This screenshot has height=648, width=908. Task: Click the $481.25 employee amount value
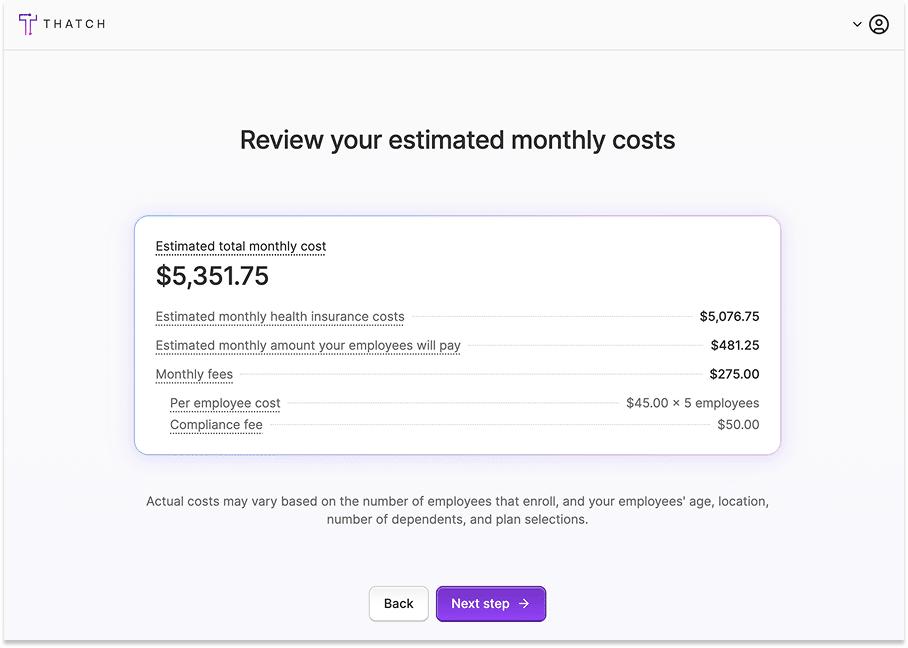[x=735, y=346]
